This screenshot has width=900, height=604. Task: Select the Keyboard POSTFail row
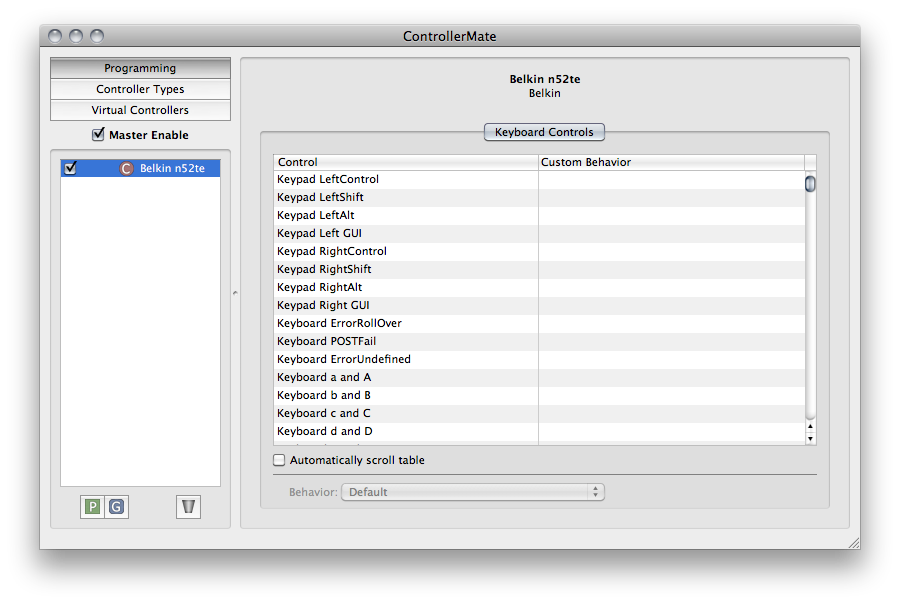coord(540,341)
